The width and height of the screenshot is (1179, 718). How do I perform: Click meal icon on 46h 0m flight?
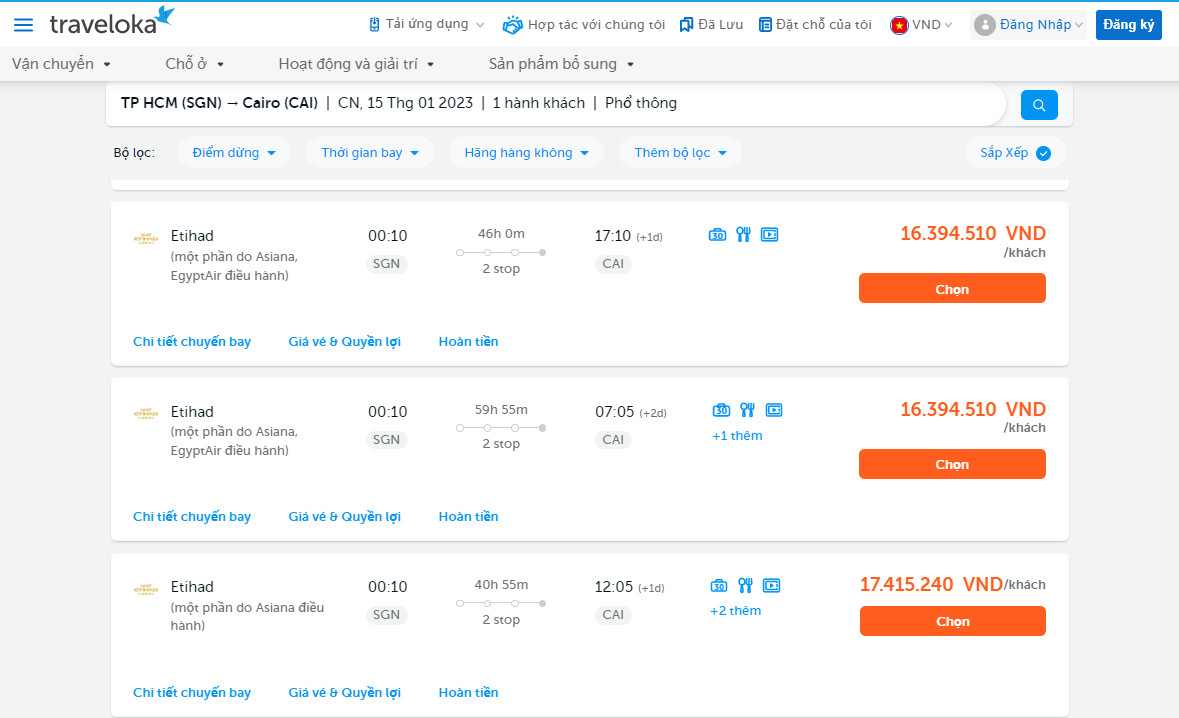pyautogui.click(x=744, y=235)
